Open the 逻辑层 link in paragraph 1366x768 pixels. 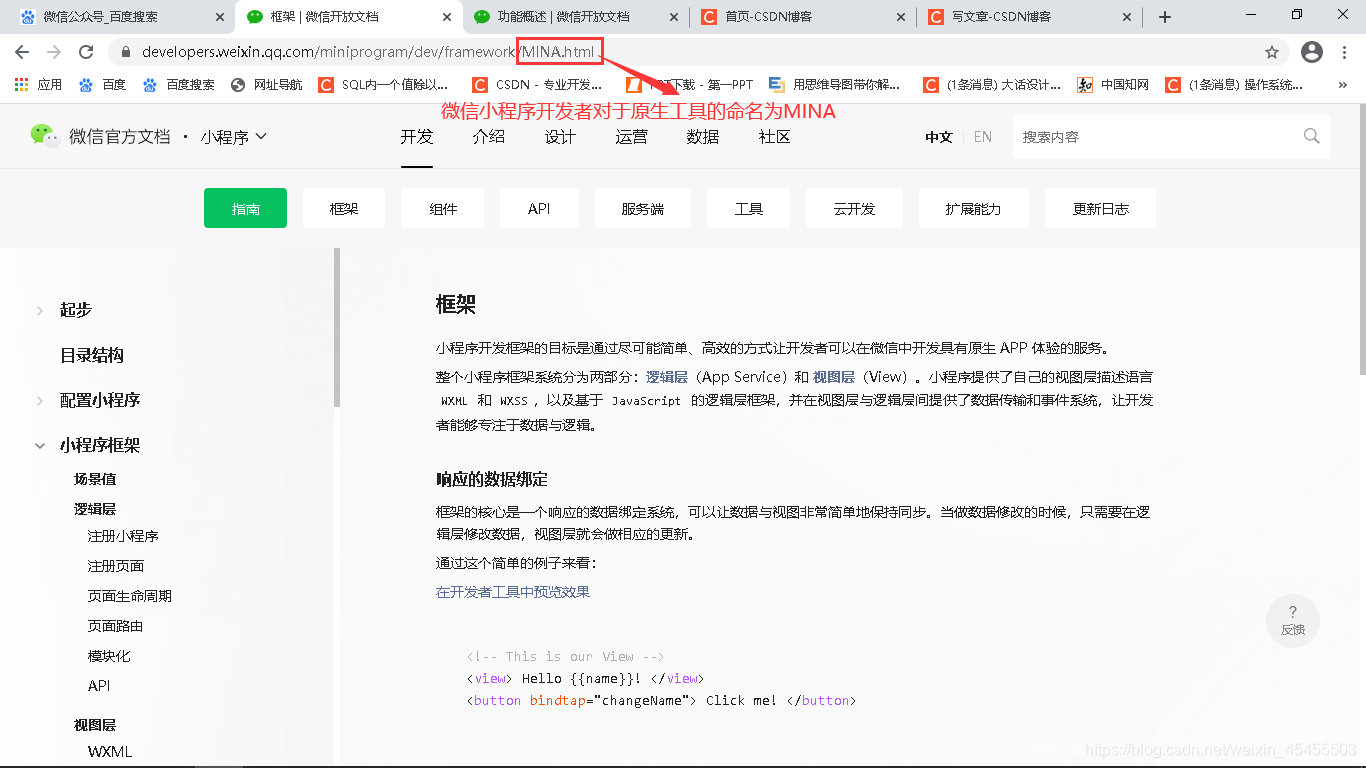click(667, 377)
